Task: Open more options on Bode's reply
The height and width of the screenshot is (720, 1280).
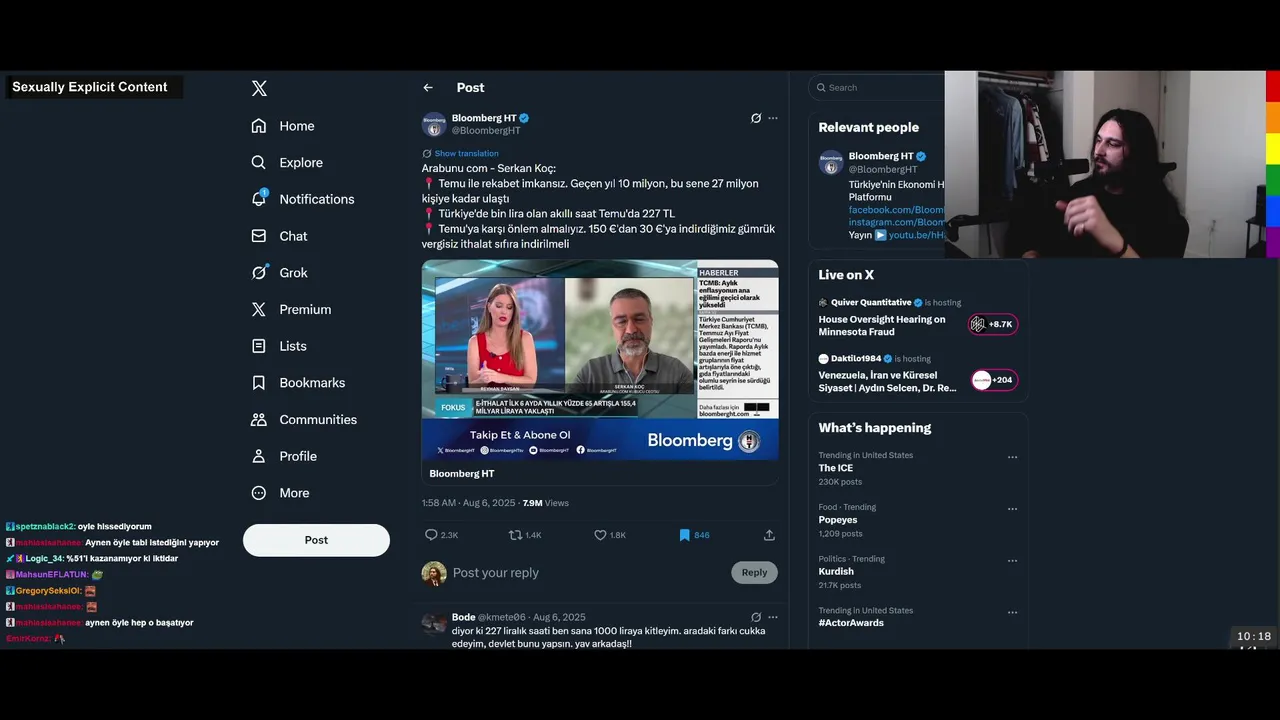Action: point(772,617)
